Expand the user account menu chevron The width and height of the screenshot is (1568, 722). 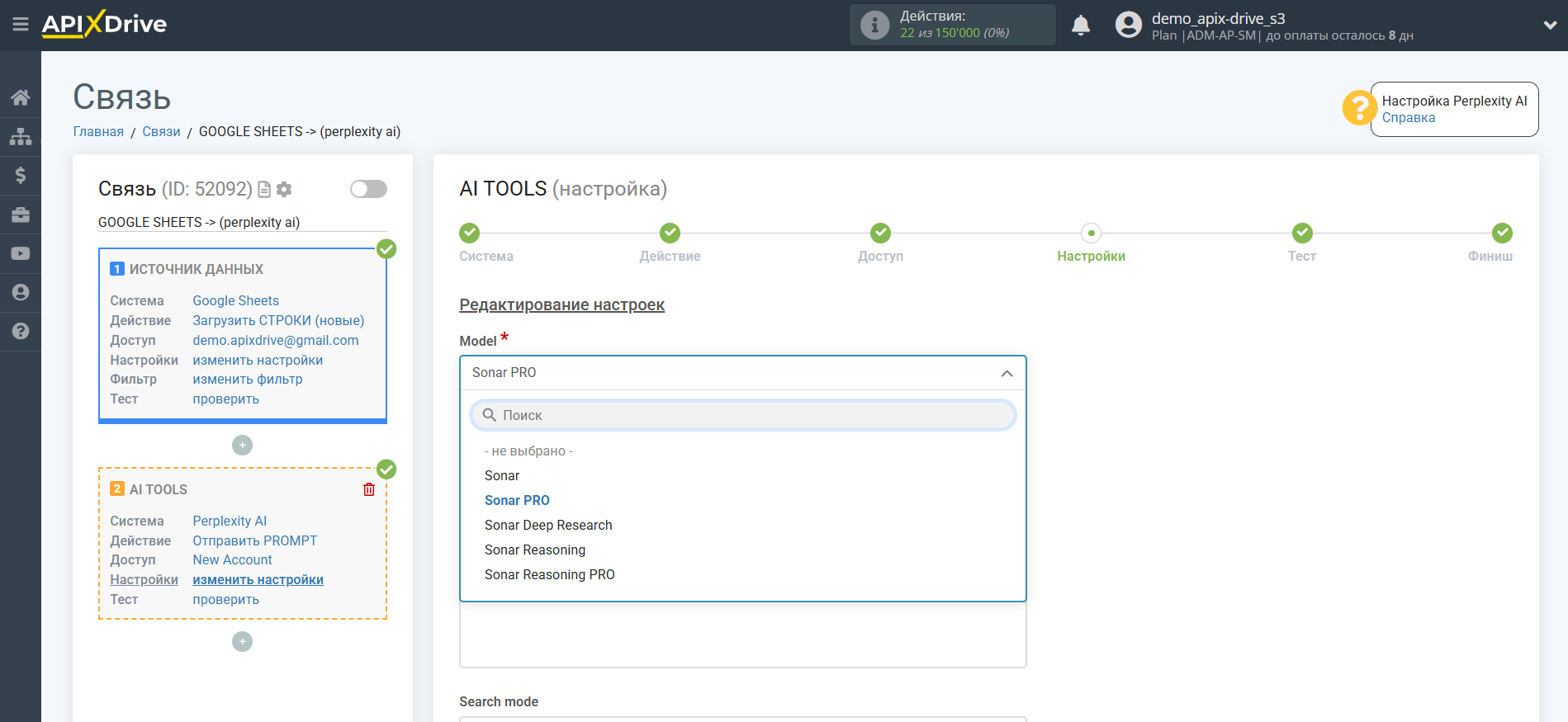click(1549, 26)
